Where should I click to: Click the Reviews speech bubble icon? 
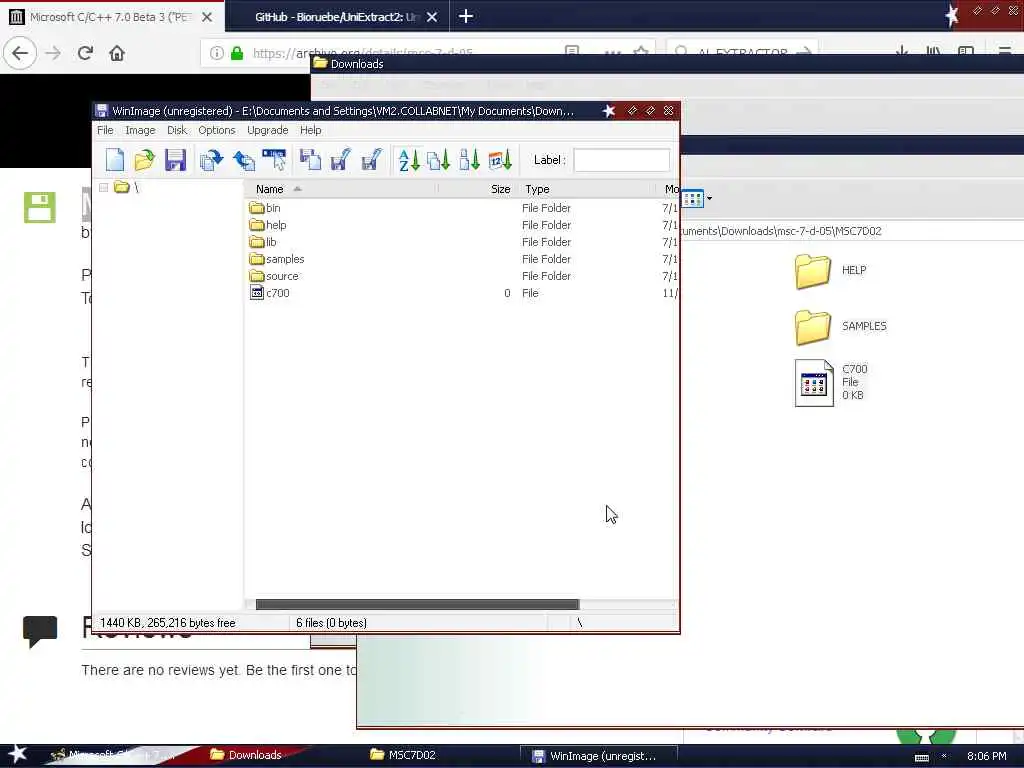click(40, 632)
